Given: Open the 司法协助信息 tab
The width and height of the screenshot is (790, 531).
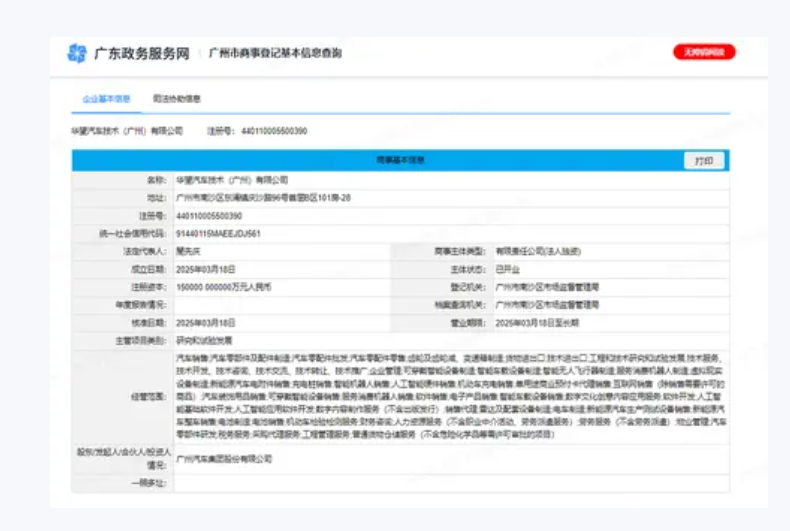Looking at the screenshot, I should click(x=177, y=99).
